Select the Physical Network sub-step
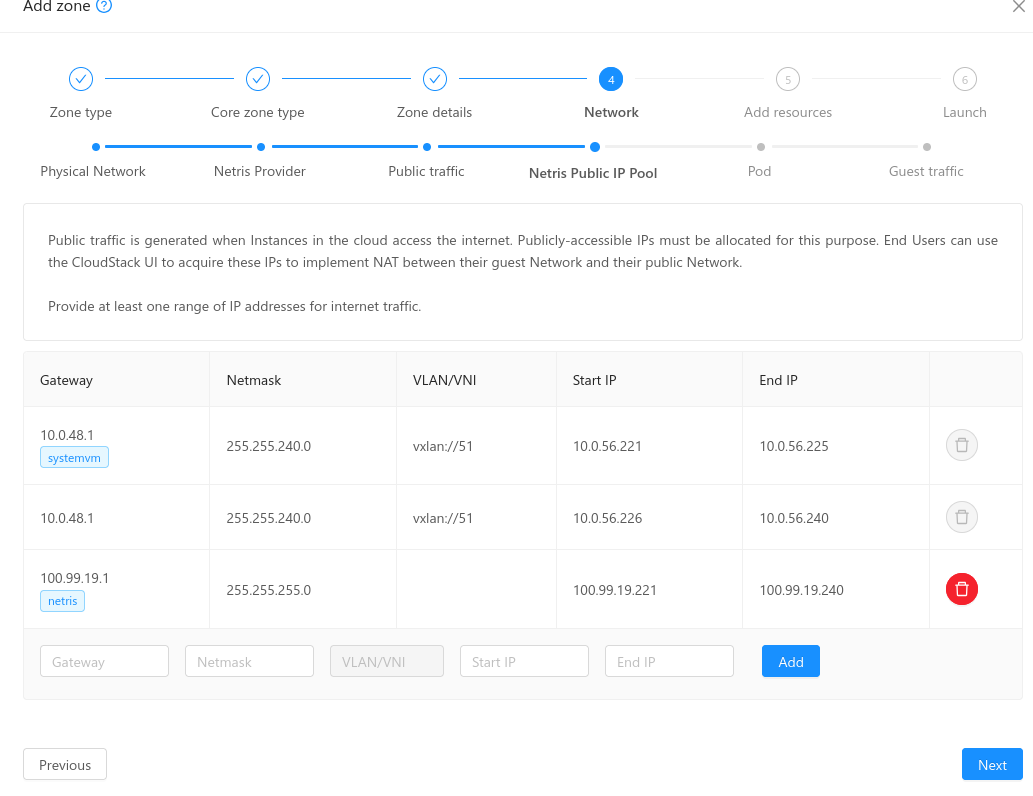Image resolution: width=1033 pixels, height=796 pixels. click(x=95, y=147)
